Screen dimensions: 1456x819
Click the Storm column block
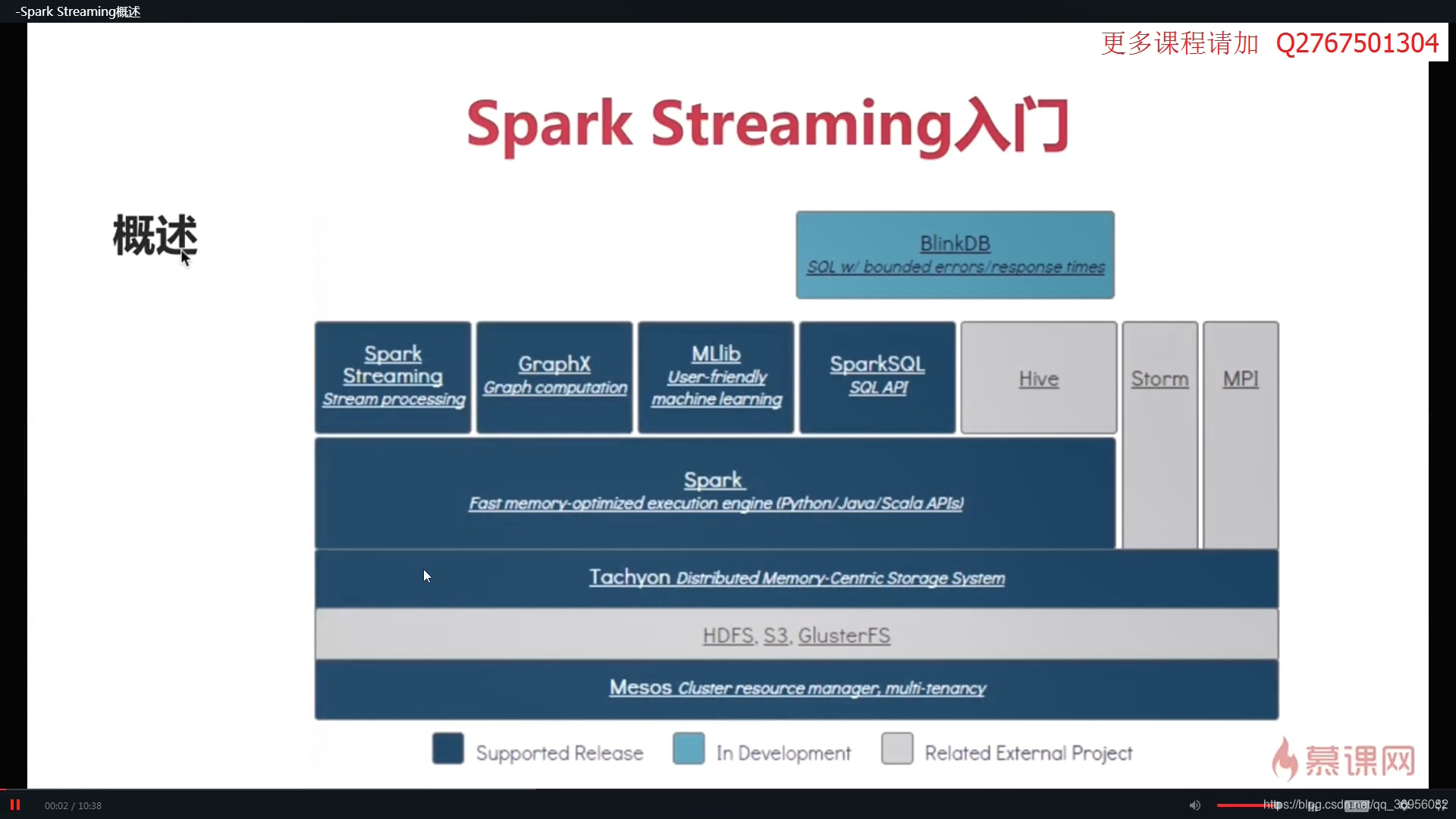tap(1159, 434)
